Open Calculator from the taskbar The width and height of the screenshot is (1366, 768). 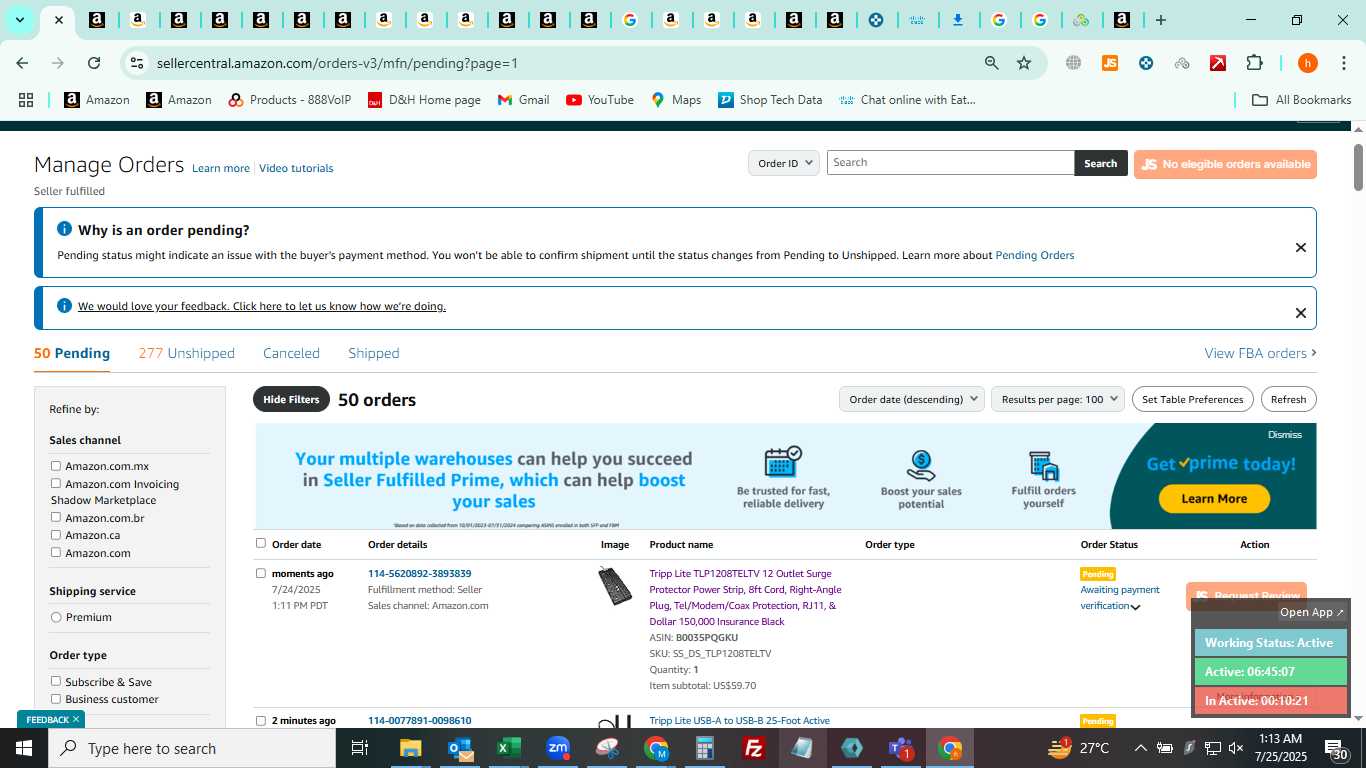pyautogui.click(x=705, y=748)
